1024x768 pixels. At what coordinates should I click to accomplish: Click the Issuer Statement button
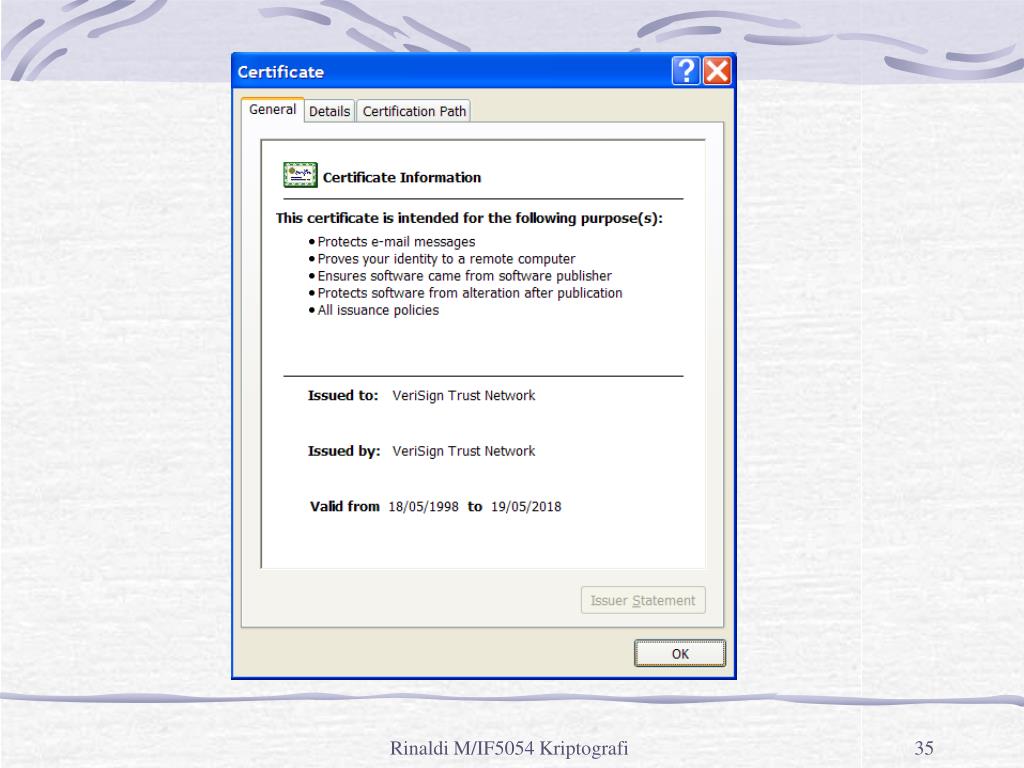click(x=643, y=600)
